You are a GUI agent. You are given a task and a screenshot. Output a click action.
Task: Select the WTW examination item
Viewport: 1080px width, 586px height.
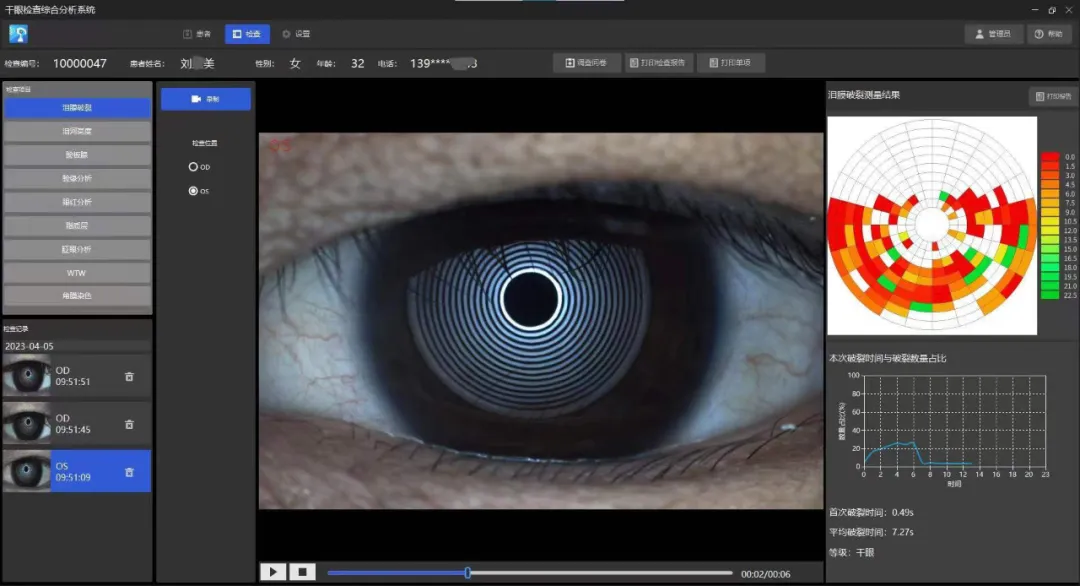point(77,273)
